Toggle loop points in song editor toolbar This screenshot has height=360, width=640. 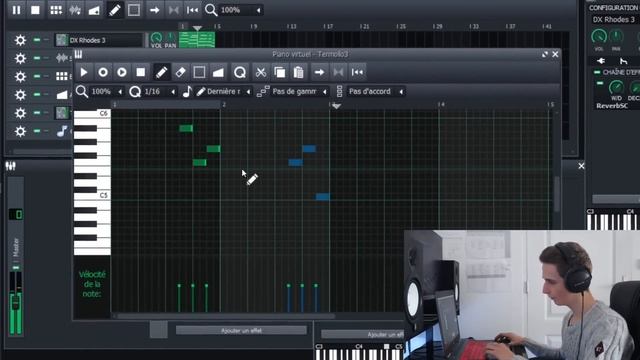click(x=173, y=10)
